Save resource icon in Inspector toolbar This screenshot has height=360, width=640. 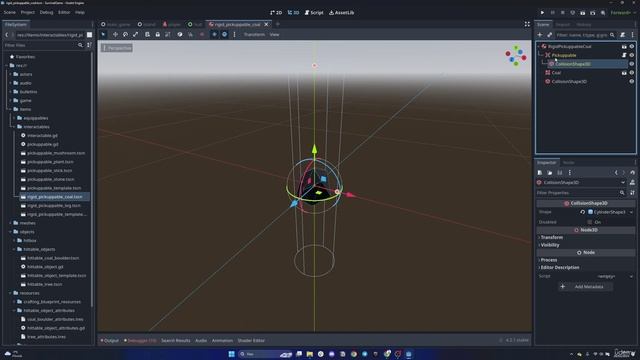pyautogui.click(x=560, y=173)
